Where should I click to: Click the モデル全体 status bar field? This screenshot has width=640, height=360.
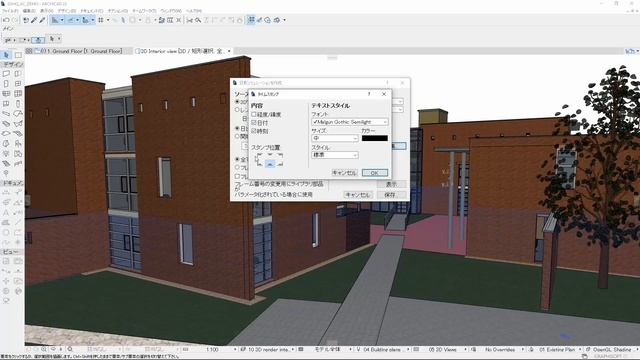327,350
